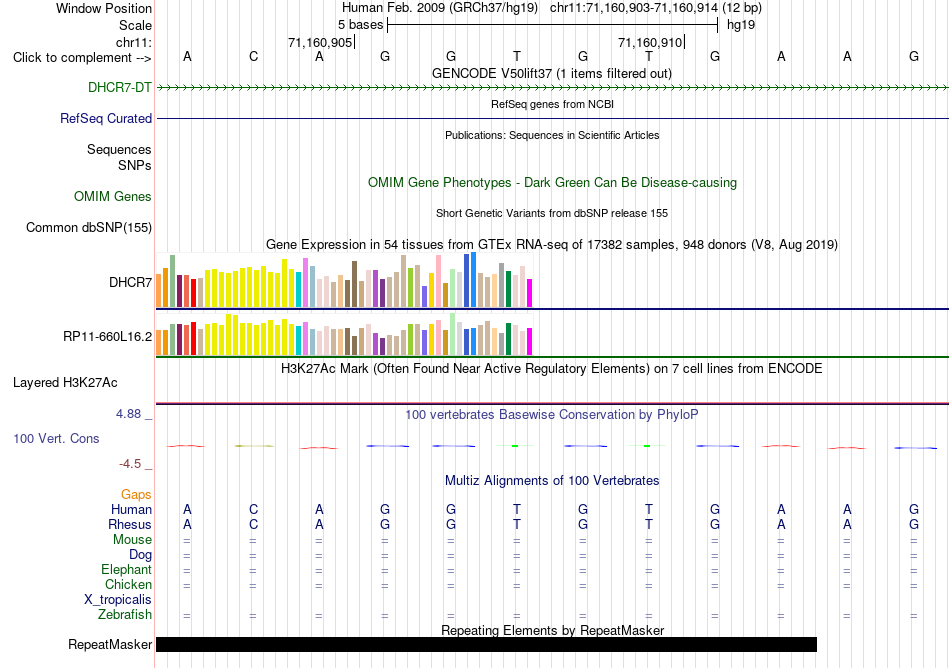
Task: Click the 100 Vert. Cons label
Action: [56, 438]
